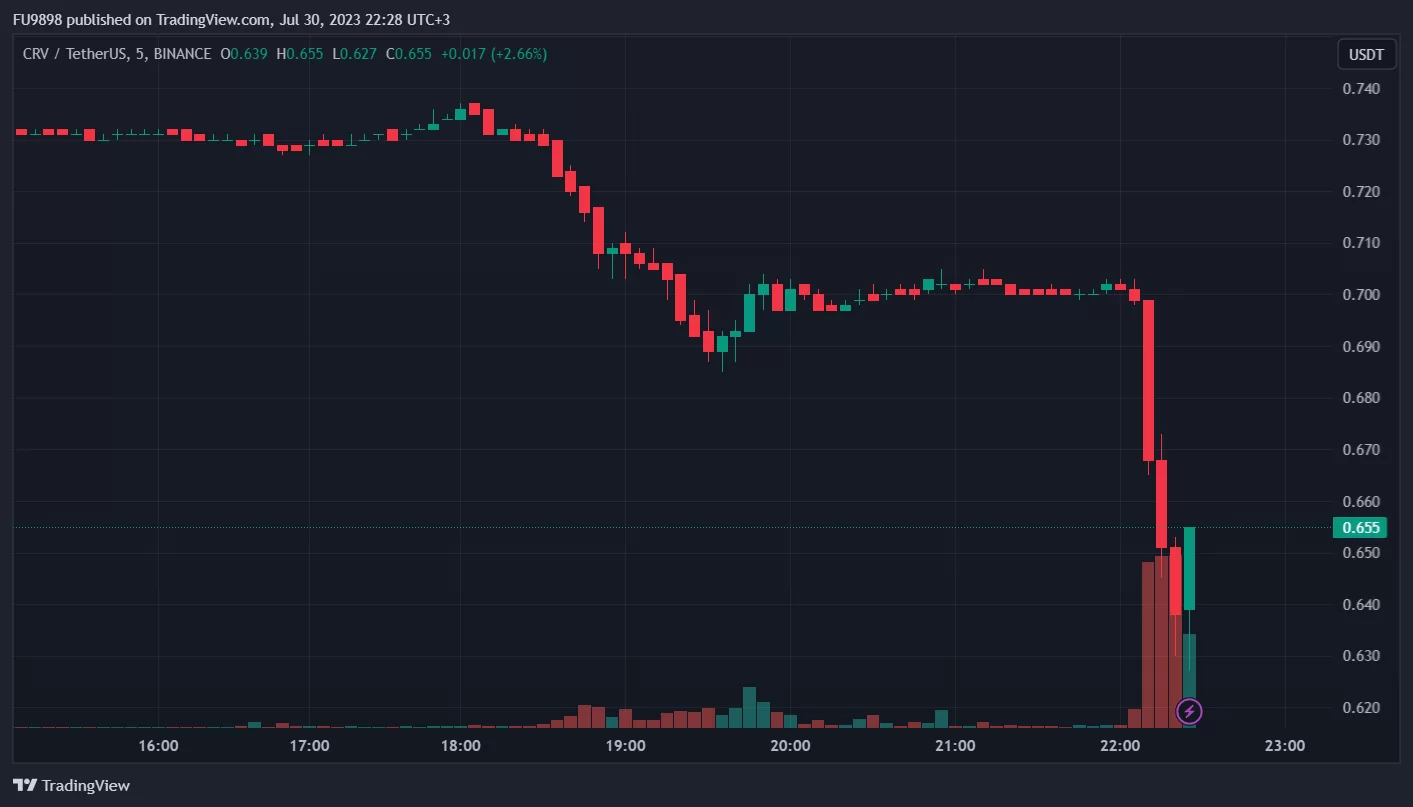Image resolution: width=1413 pixels, height=807 pixels.
Task: Click the 0.700 price scale label
Action: point(1361,295)
